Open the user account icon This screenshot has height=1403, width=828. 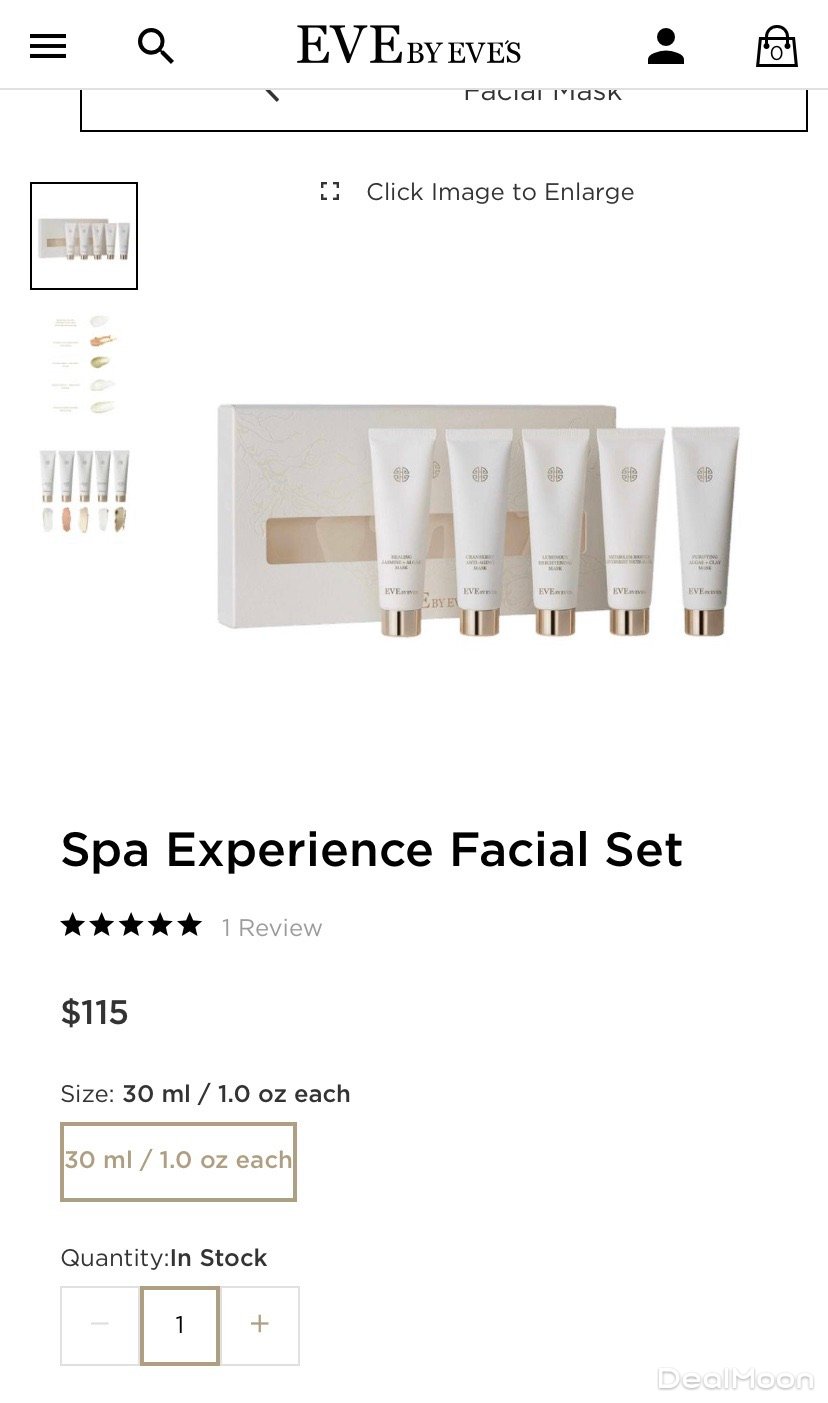pyautogui.click(x=666, y=46)
